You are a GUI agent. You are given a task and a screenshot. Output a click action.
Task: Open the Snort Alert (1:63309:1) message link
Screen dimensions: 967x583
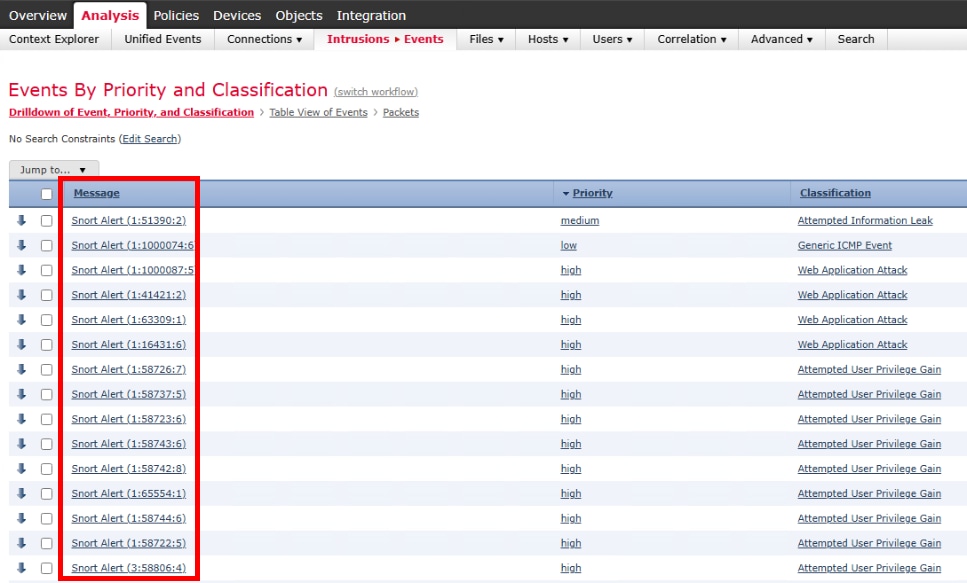(x=128, y=320)
